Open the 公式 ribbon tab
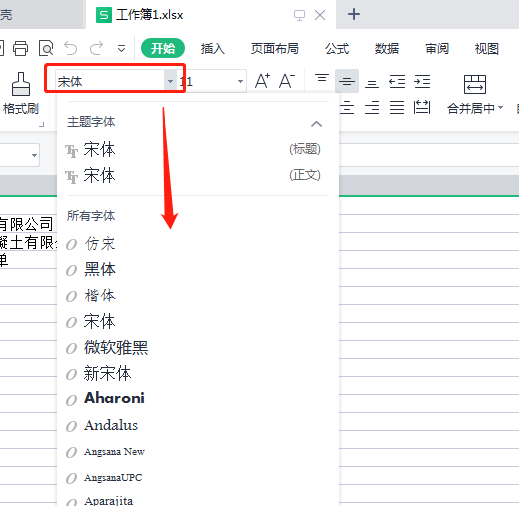Image resolution: width=519 pixels, height=506 pixels. [x=337, y=49]
